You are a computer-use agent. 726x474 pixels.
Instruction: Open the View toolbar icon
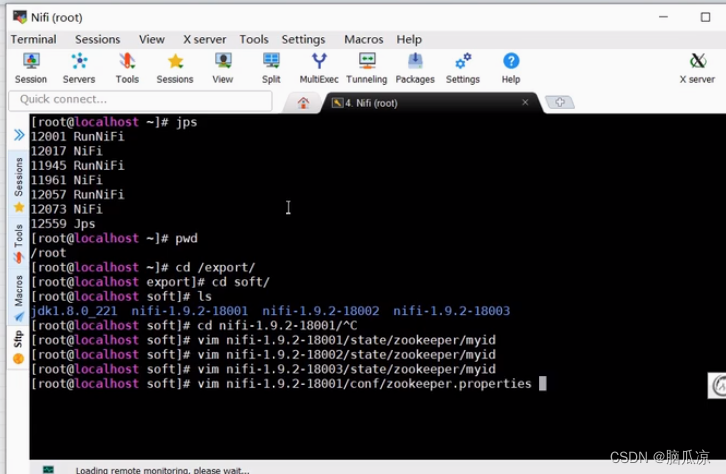[223, 68]
